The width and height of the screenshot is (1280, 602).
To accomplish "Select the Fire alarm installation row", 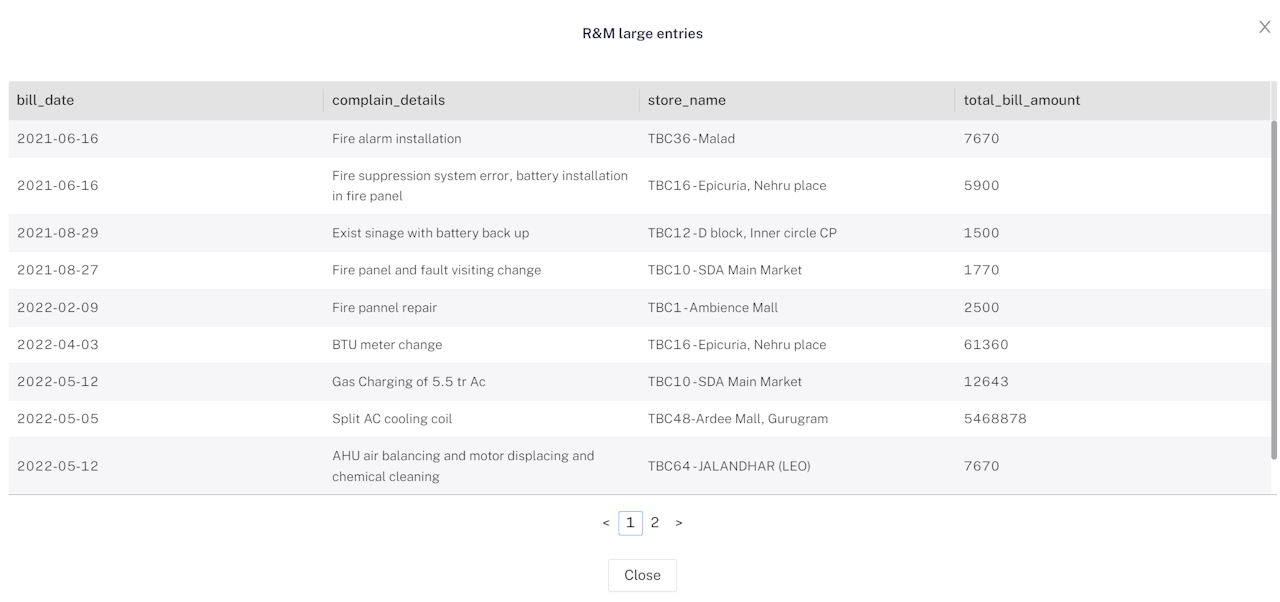I will 397,139.
